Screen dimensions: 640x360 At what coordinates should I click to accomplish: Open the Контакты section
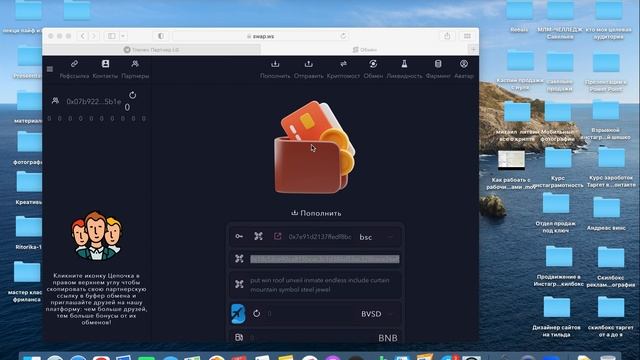105,69
